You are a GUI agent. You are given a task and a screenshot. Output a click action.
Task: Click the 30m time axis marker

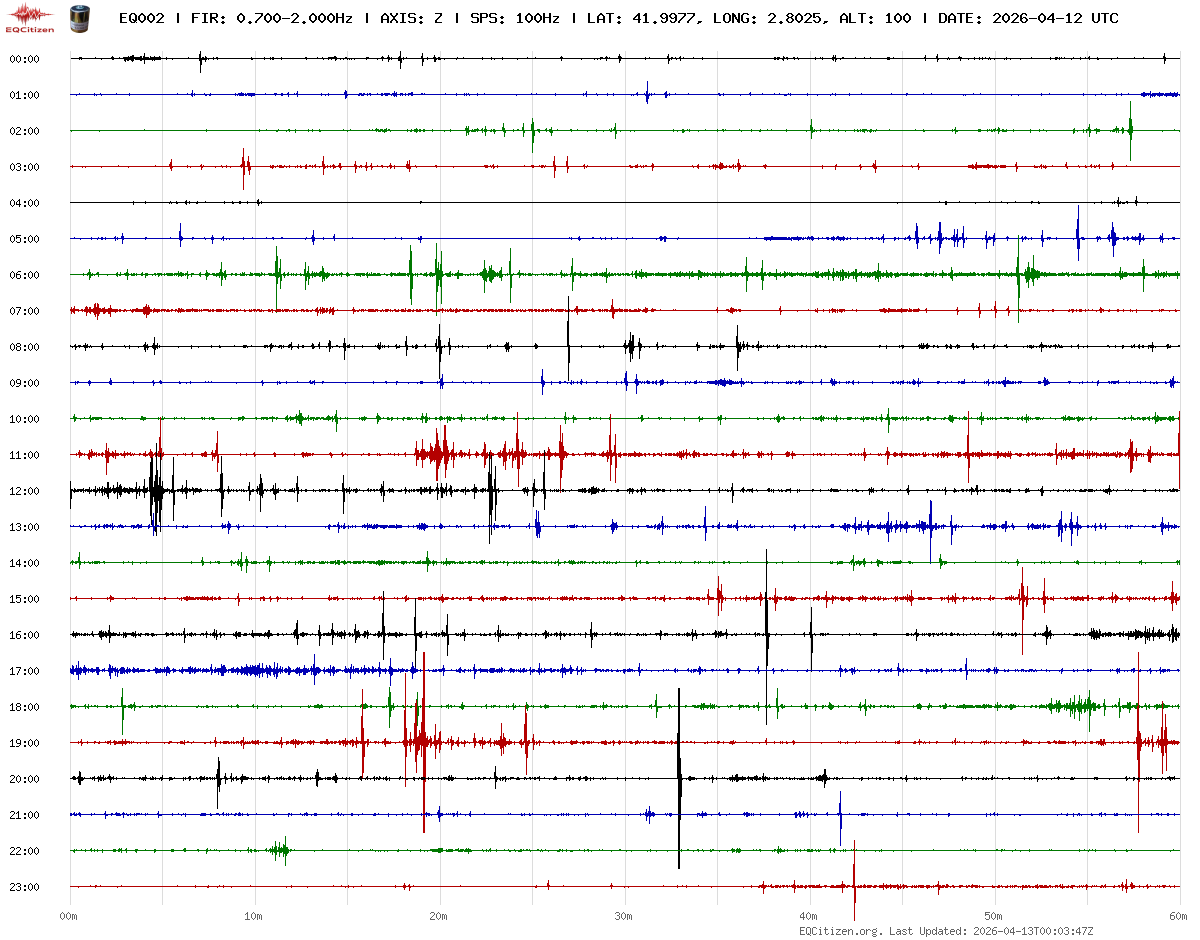click(x=624, y=915)
